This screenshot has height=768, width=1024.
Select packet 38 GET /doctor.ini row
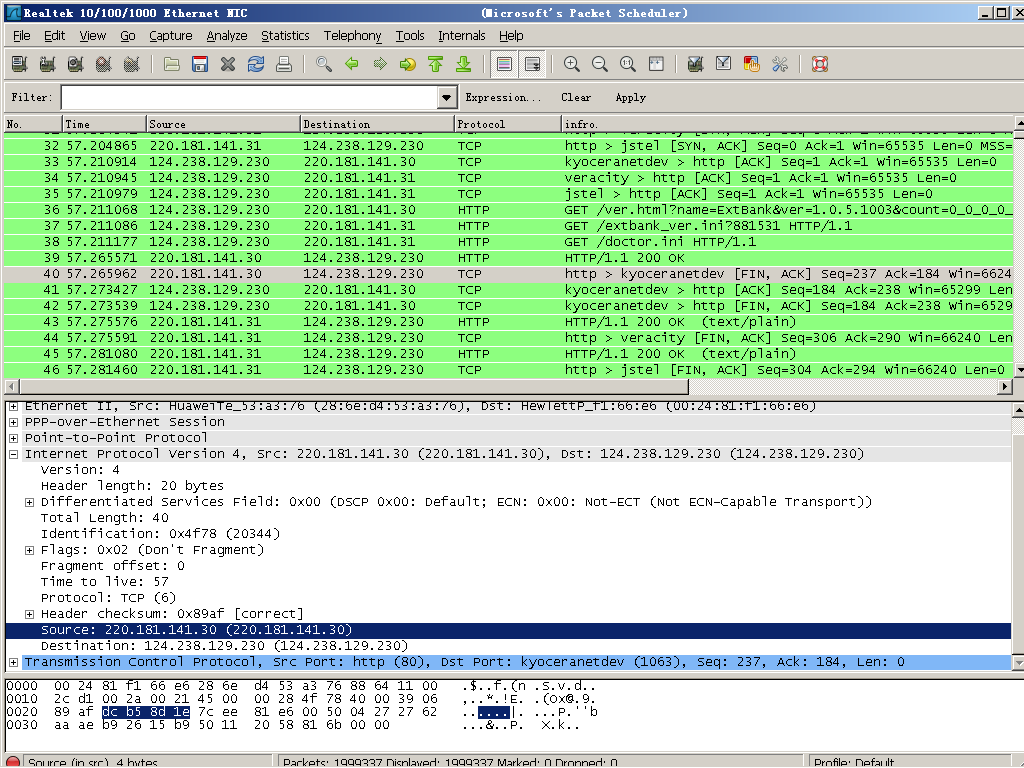click(x=508, y=242)
